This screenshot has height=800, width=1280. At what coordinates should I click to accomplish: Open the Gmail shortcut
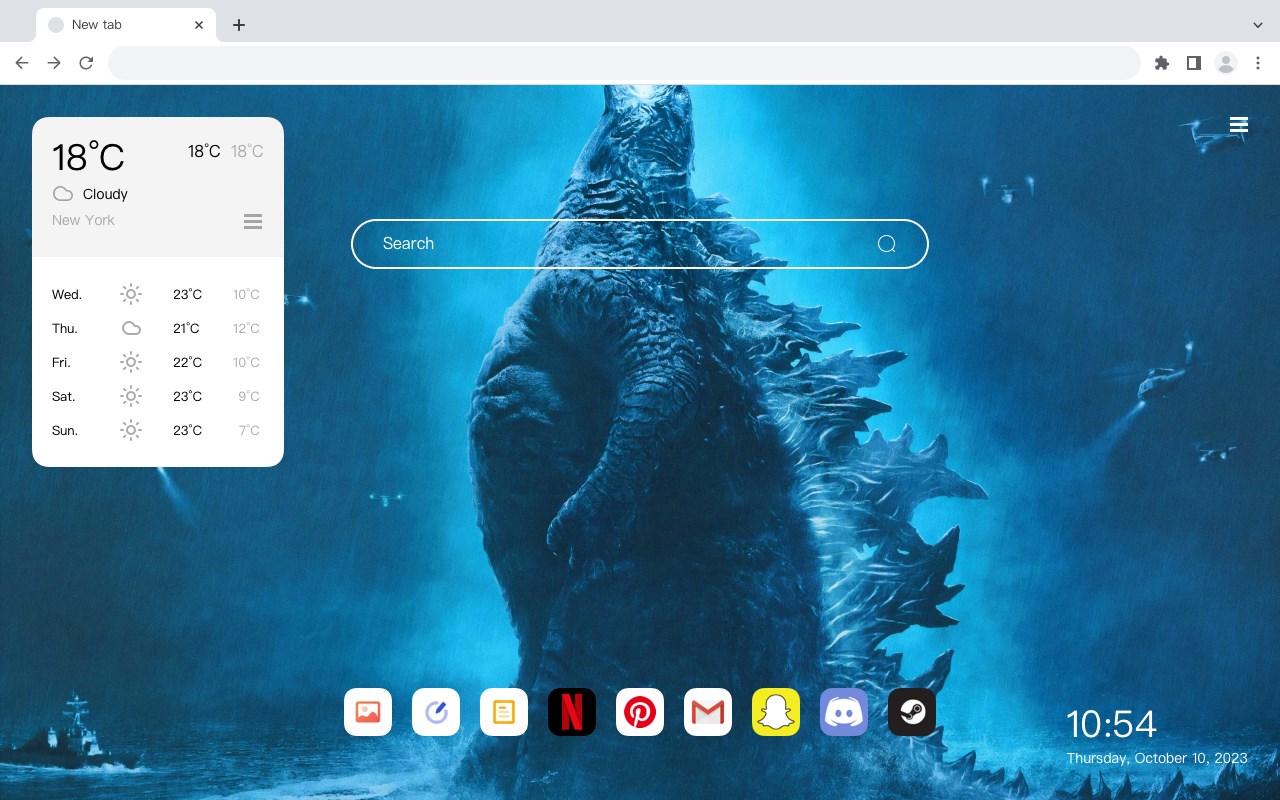pyautogui.click(x=708, y=712)
